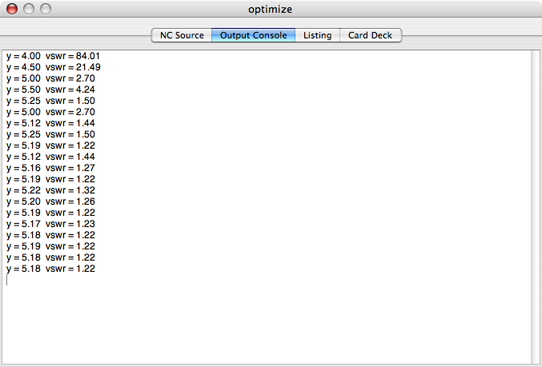This screenshot has width=542, height=367.
Task: Click the 'optimize' window title
Action: pyautogui.click(x=270, y=9)
